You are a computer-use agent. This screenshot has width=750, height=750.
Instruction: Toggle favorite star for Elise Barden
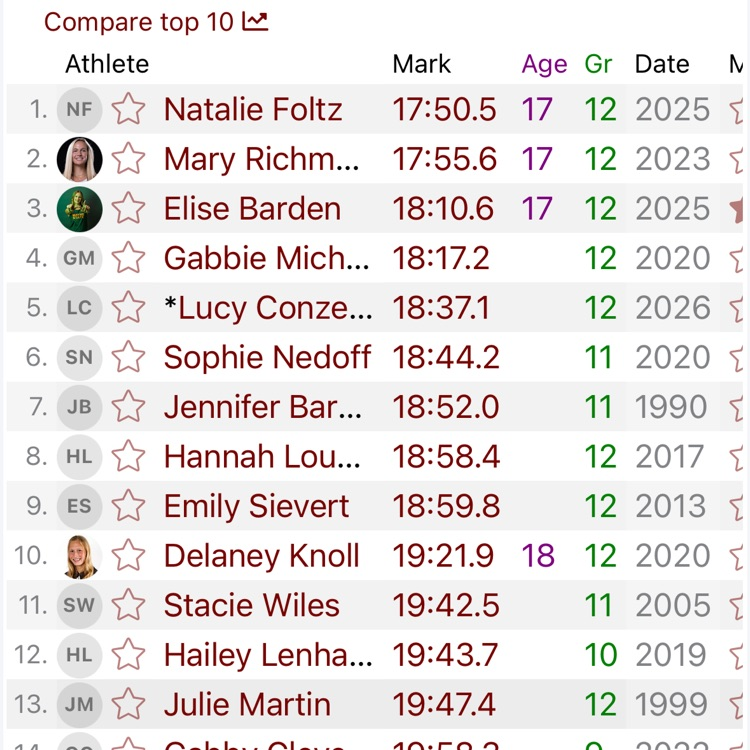(x=128, y=209)
